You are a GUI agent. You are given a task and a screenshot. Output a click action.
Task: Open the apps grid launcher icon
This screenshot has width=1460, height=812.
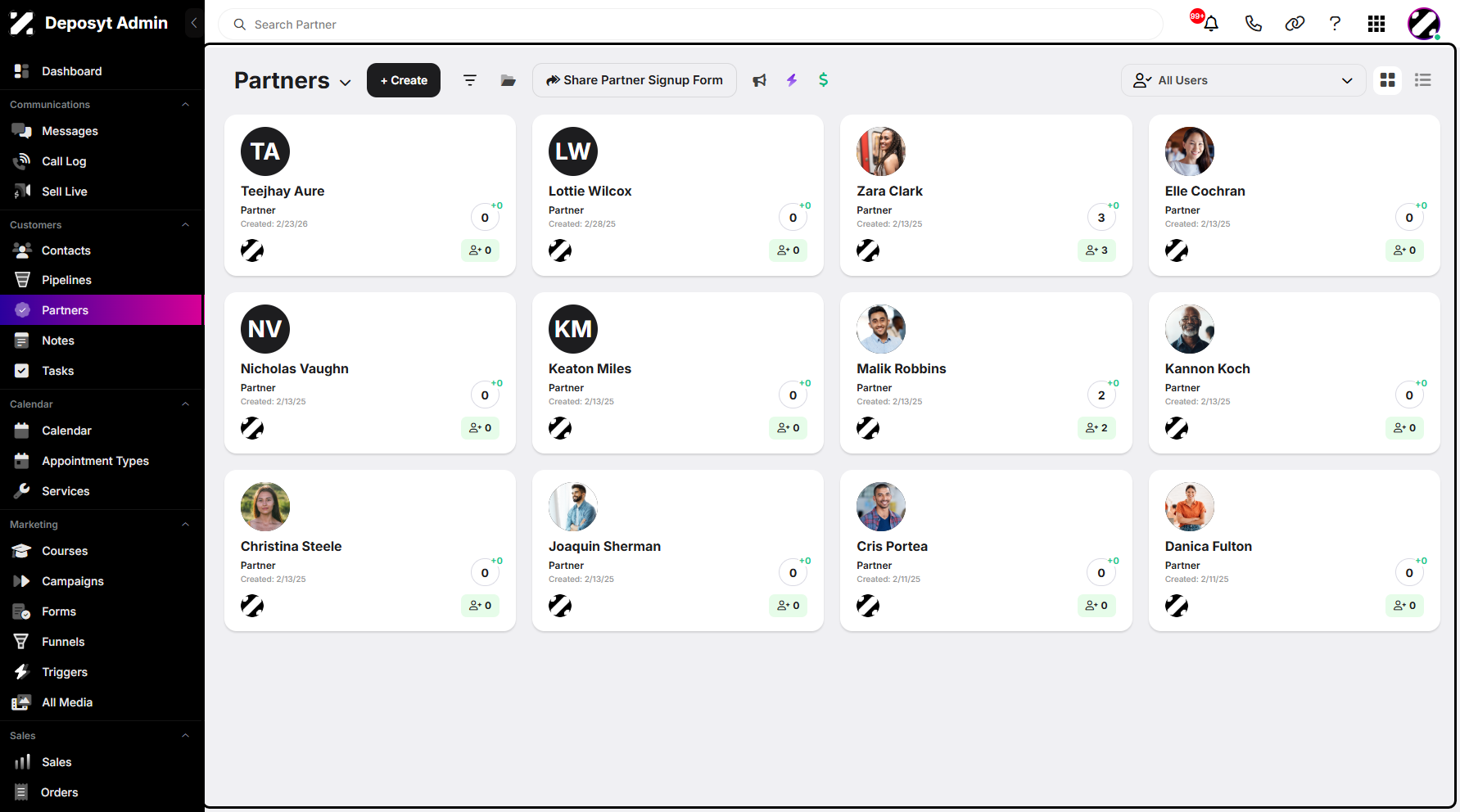(x=1376, y=24)
